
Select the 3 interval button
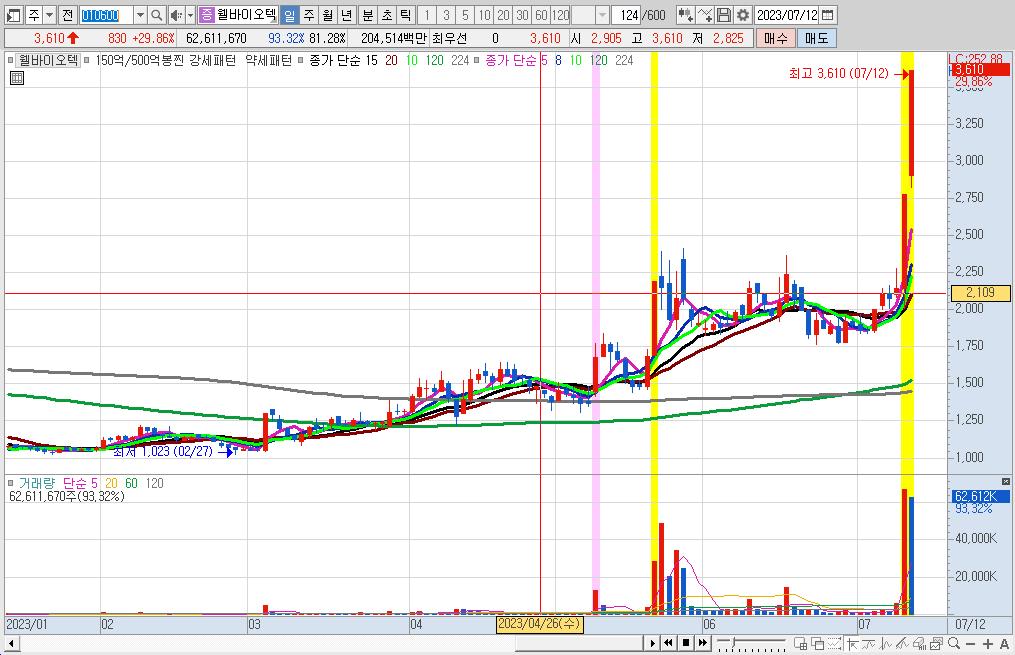click(x=446, y=15)
